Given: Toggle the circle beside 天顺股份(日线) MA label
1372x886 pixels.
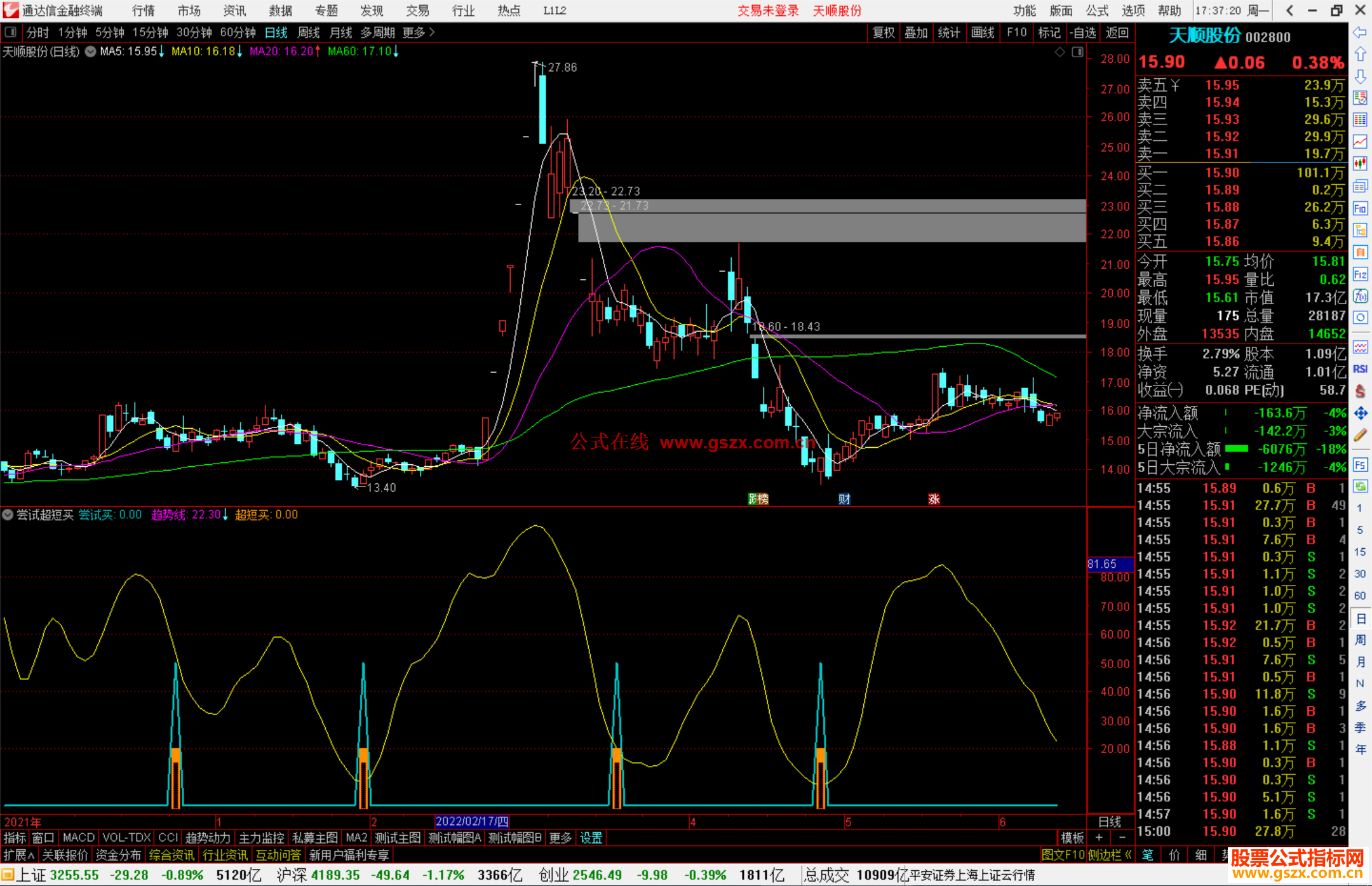Looking at the screenshot, I should click(x=90, y=51).
